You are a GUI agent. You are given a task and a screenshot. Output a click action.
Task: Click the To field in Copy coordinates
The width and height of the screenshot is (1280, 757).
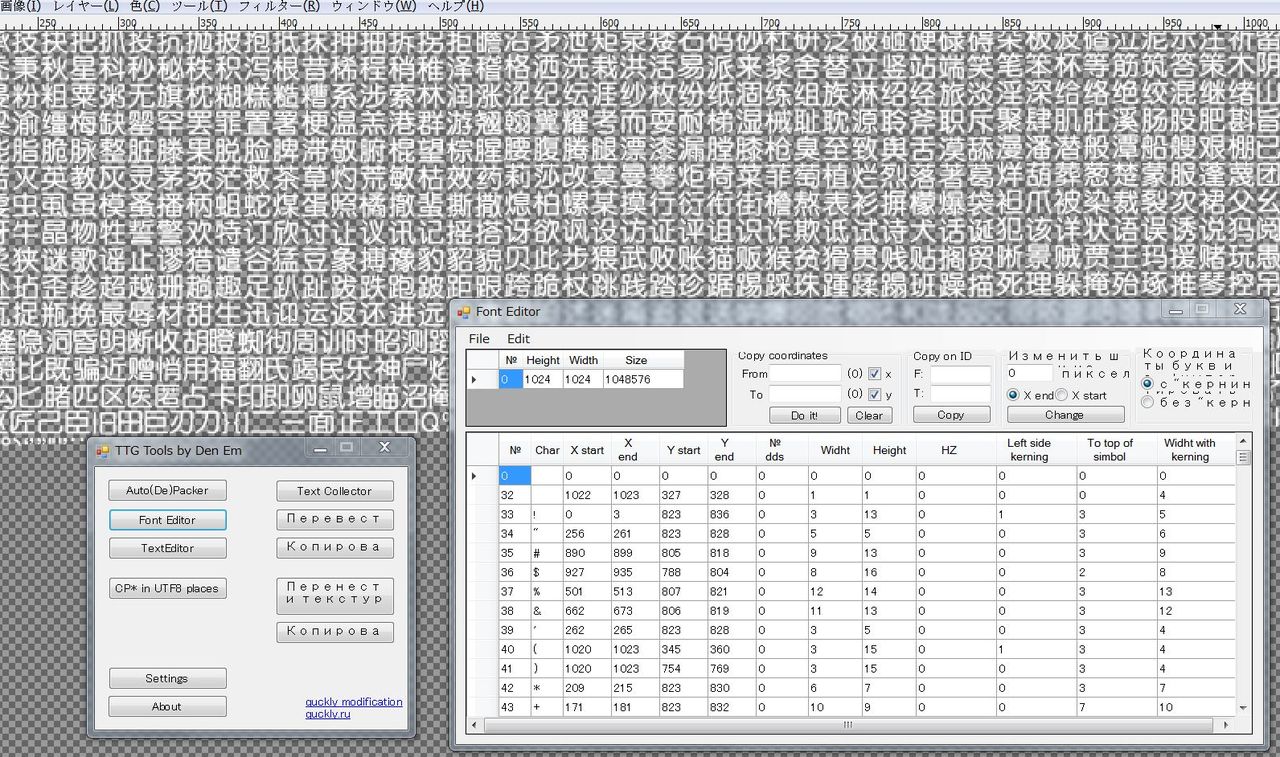point(805,394)
